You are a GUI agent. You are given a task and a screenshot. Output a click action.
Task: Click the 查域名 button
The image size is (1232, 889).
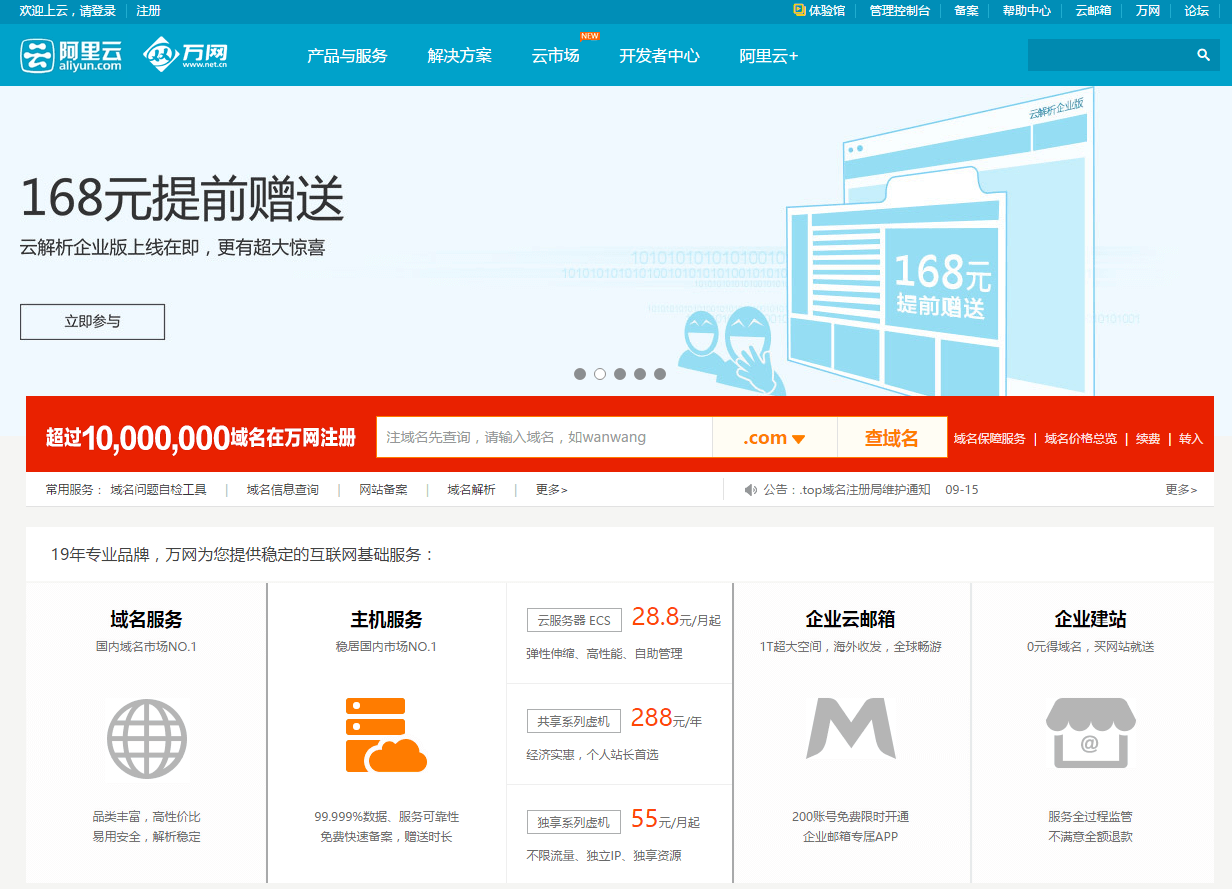pos(892,438)
